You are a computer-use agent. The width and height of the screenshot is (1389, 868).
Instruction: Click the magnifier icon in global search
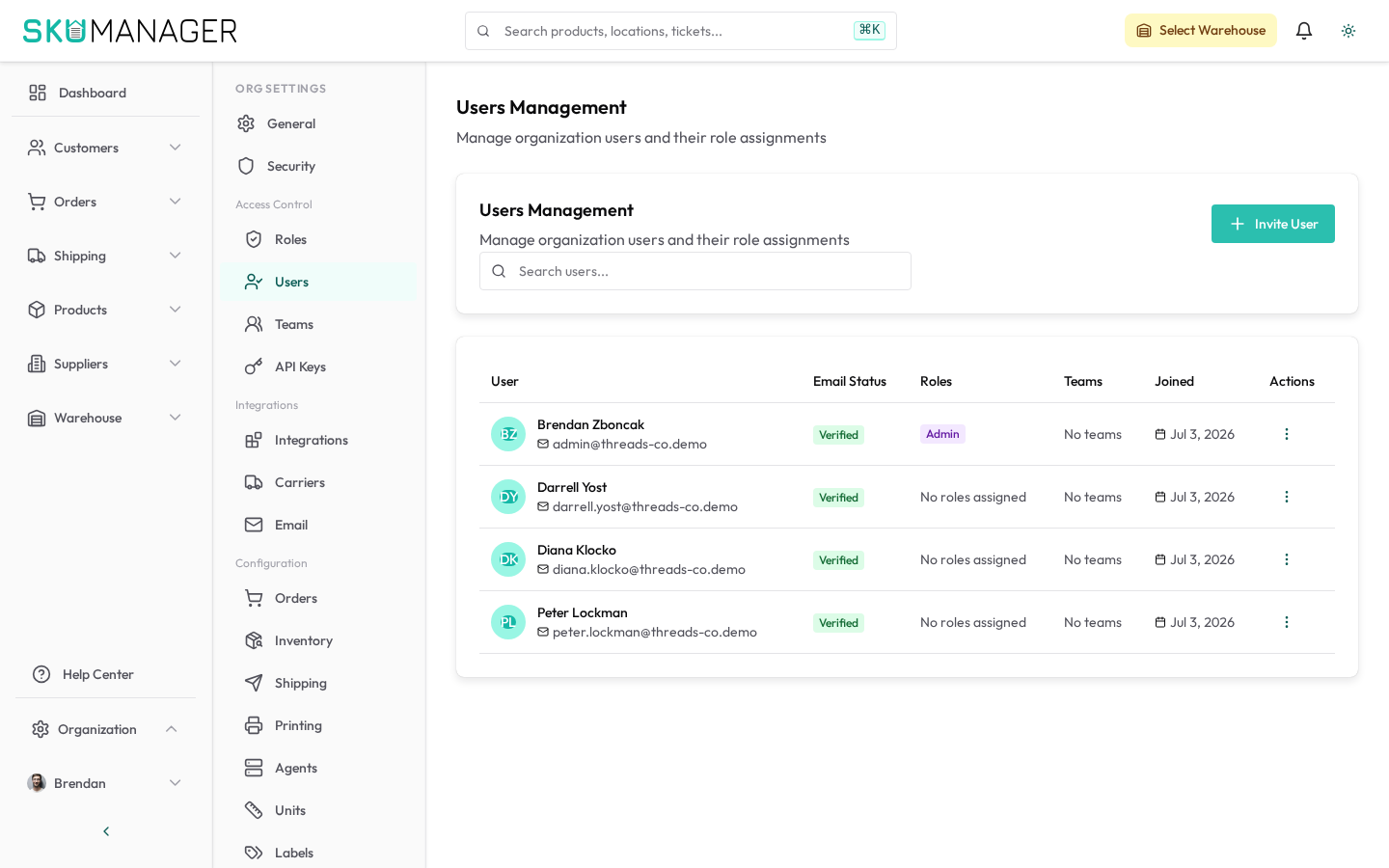coord(483,31)
